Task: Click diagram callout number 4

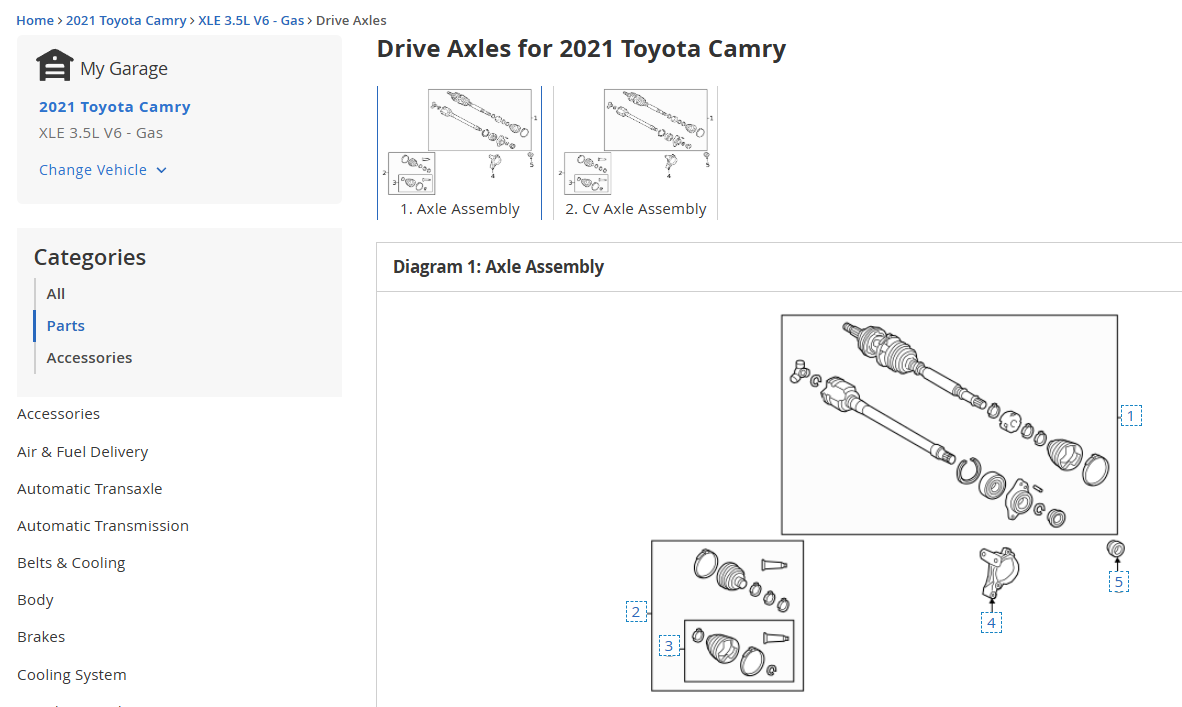Action: coord(991,623)
